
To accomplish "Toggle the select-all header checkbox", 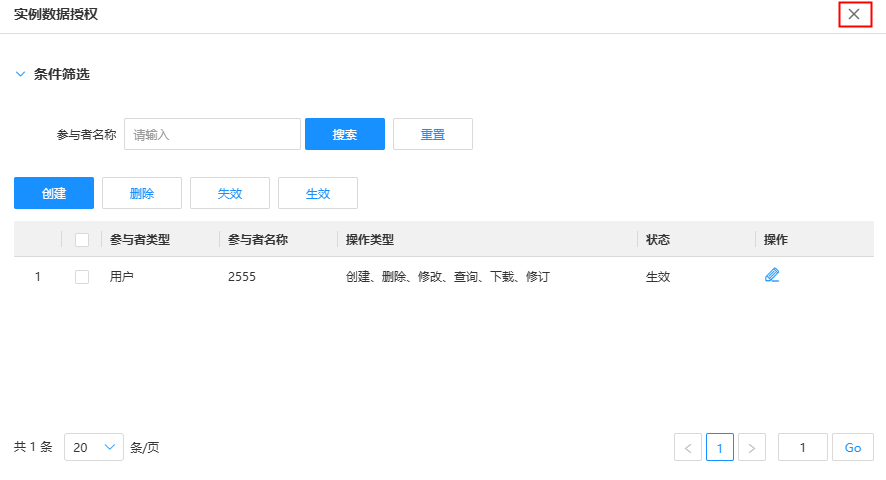I will pyautogui.click(x=82, y=240).
